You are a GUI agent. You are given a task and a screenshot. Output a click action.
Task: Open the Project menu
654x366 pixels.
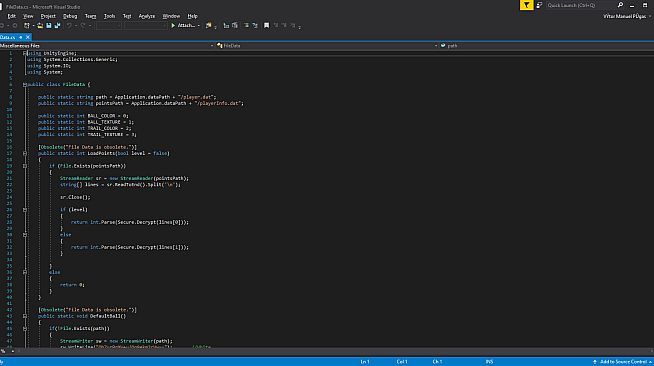point(48,16)
